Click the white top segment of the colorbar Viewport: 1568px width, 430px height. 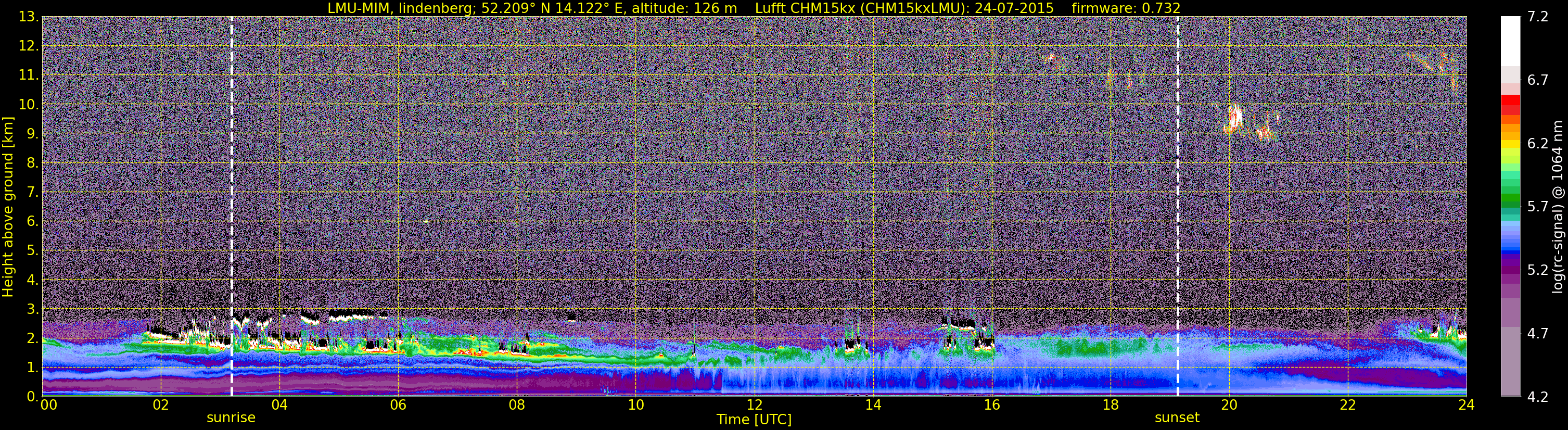tap(1510, 42)
